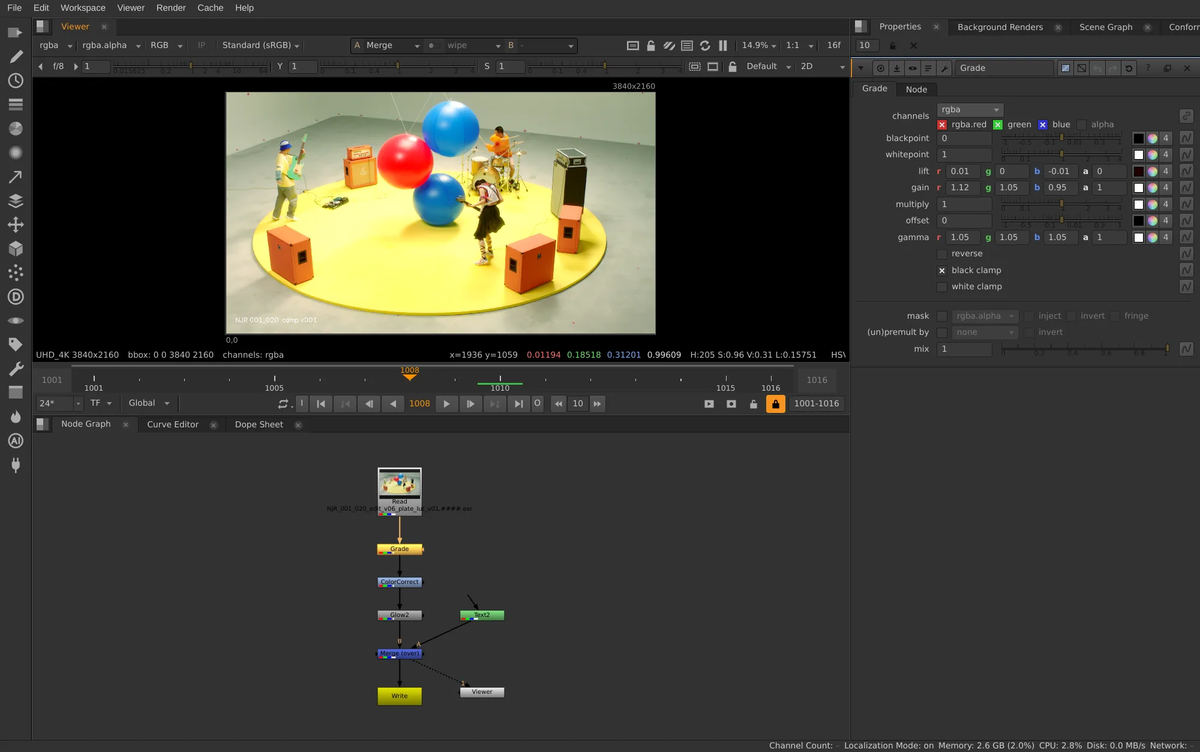The image size is (1200, 752).
Task: Open the AI nodes menu icon
Action: point(15,441)
